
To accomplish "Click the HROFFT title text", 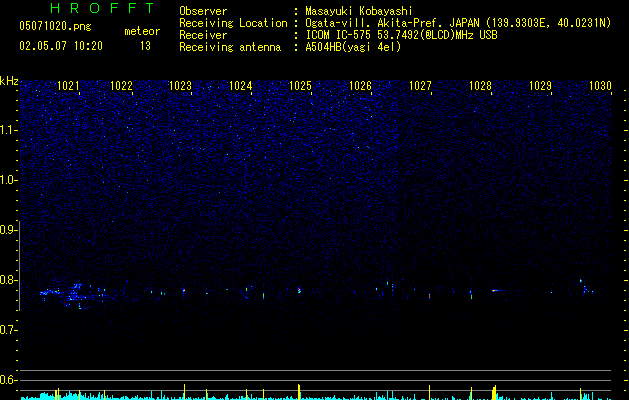I will [102, 8].
